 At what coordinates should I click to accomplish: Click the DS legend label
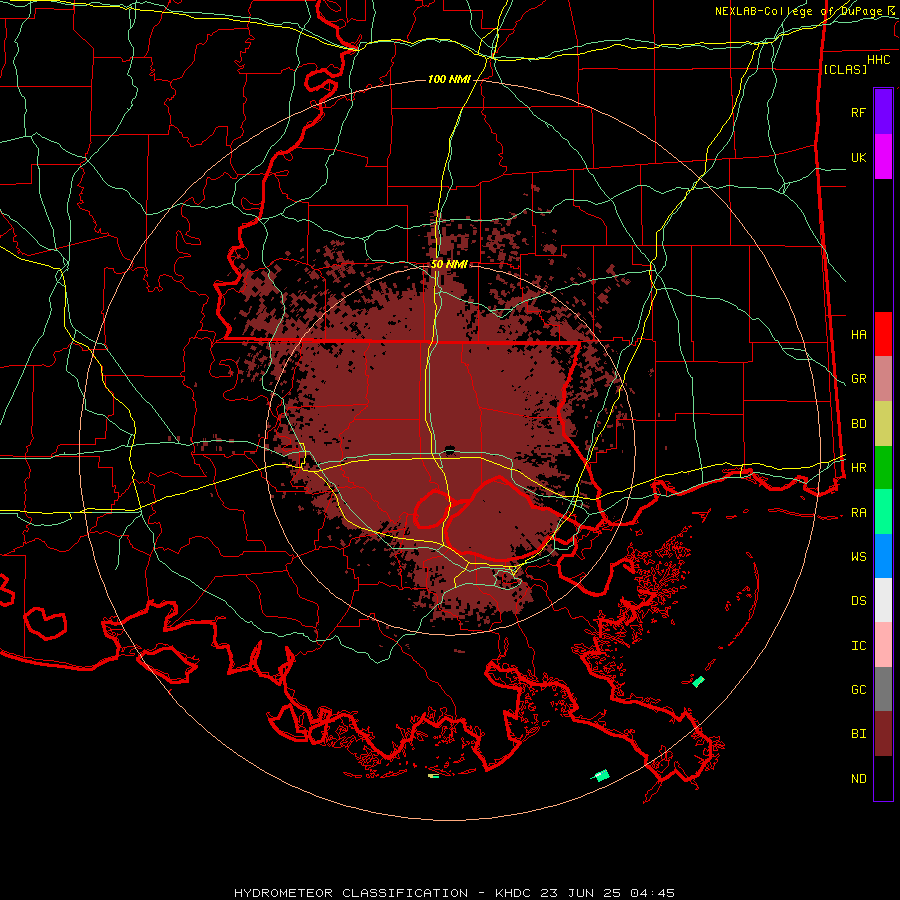858,601
